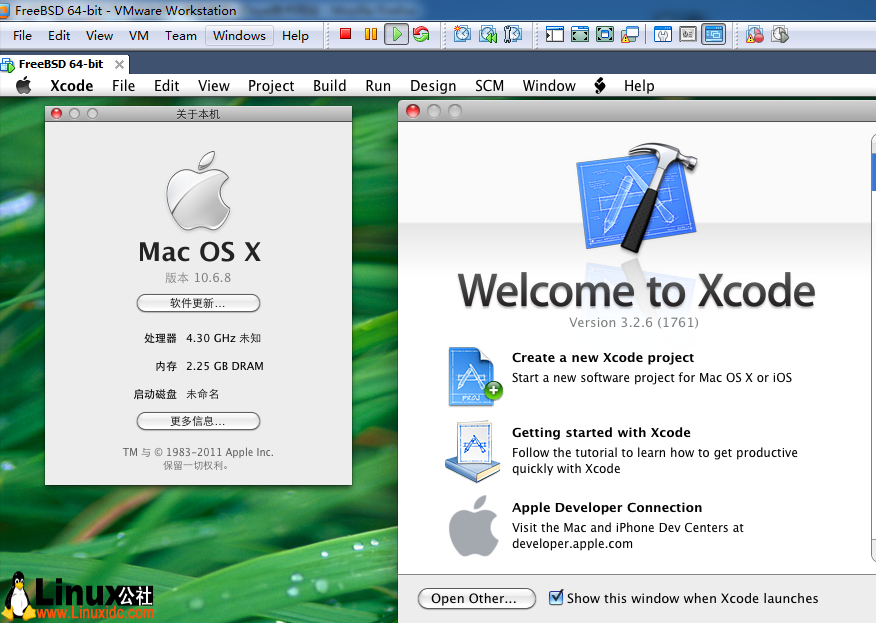Suspend the virtual machine

pyautogui.click(x=370, y=33)
